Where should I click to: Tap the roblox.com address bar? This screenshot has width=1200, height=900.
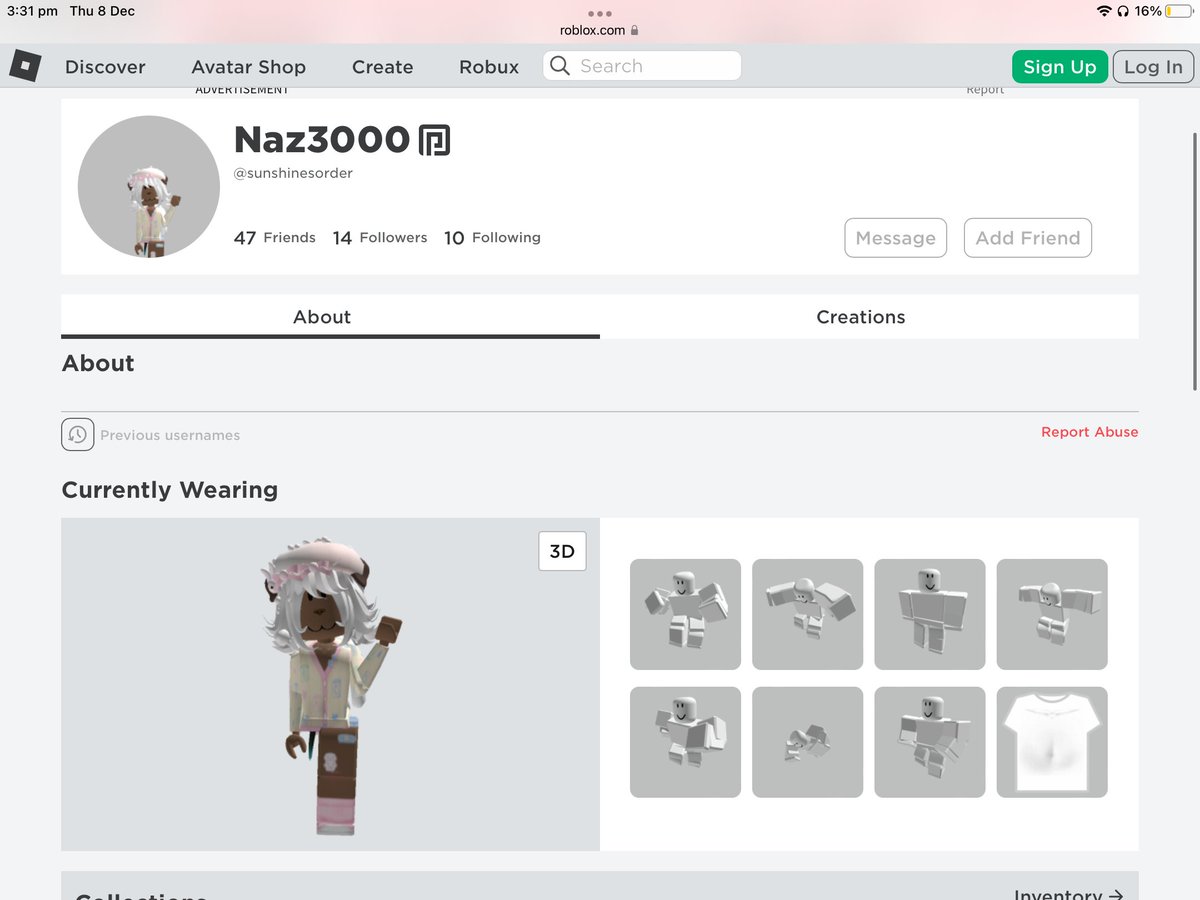(x=599, y=30)
